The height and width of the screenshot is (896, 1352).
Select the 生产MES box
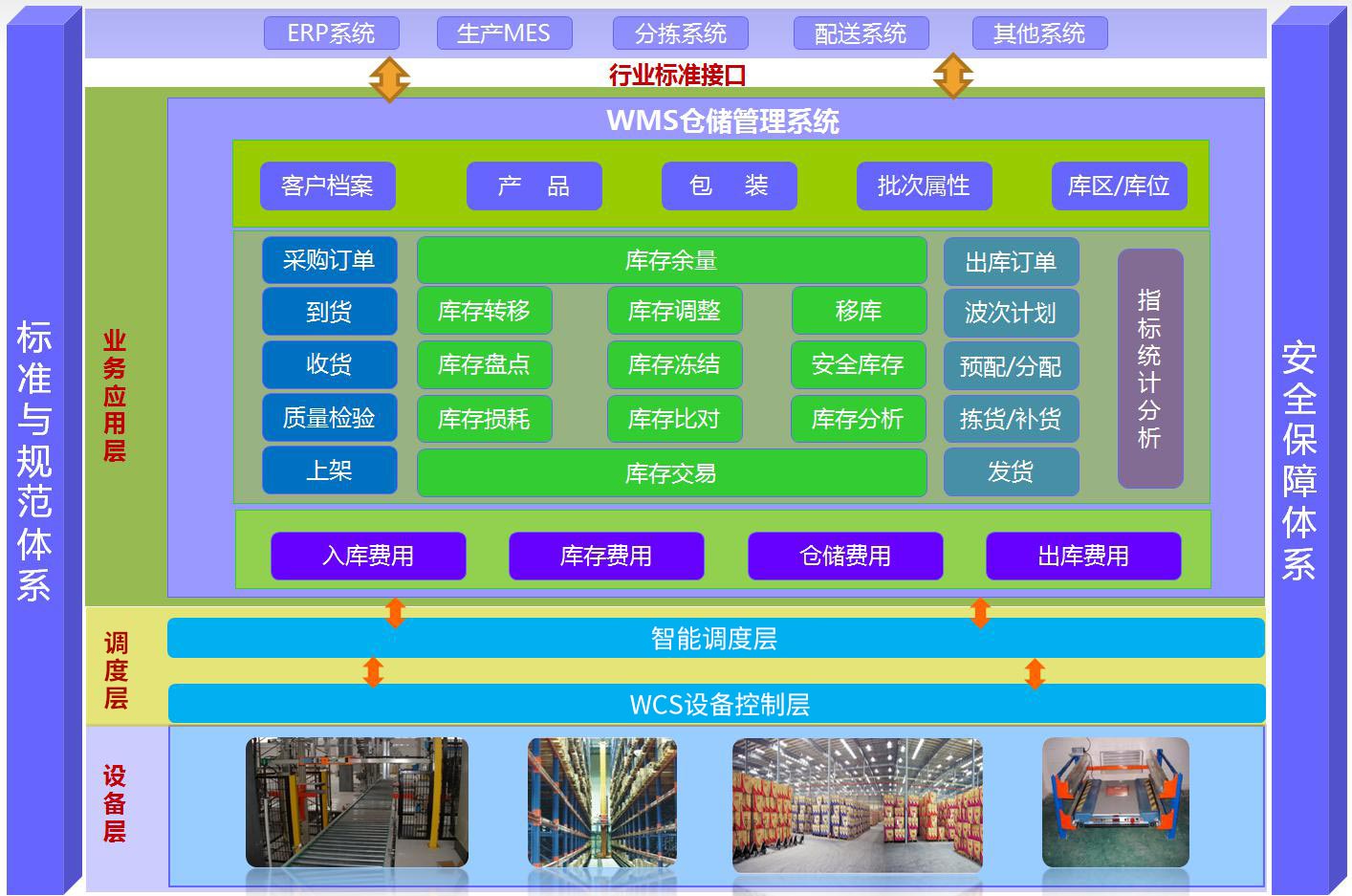tap(504, 33)
